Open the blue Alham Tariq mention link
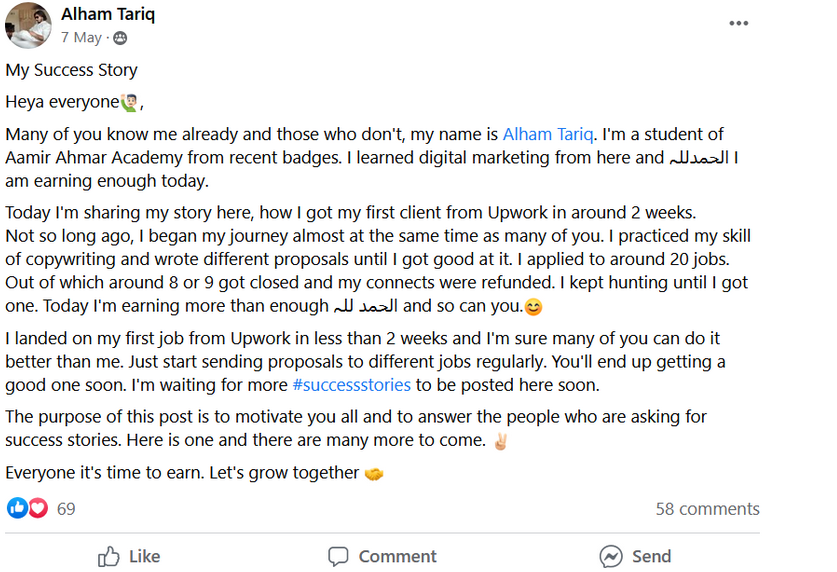 [x=549, y=134]
